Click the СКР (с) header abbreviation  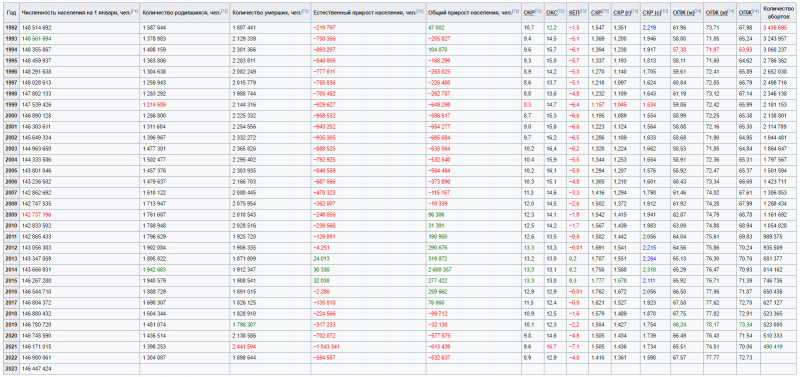pyautogui.click(x=652, y=11)
